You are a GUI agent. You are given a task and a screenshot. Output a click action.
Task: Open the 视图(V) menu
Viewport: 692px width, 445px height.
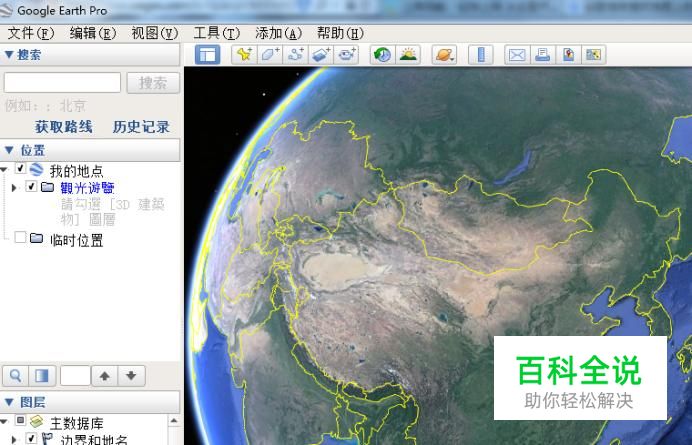pos(154,33)
